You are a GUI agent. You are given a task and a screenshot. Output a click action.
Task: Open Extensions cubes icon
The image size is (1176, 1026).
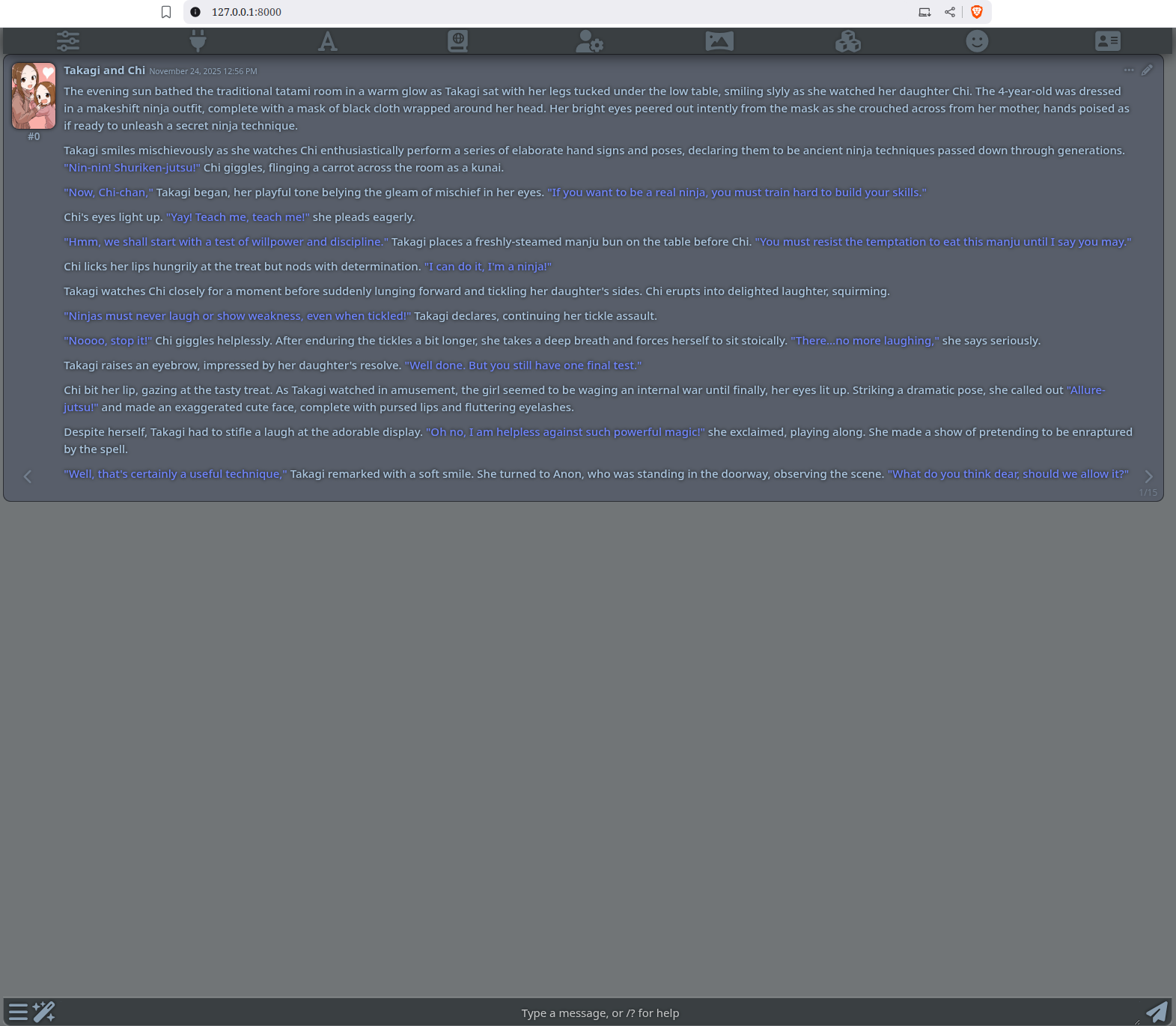click(x=848, y=41)
